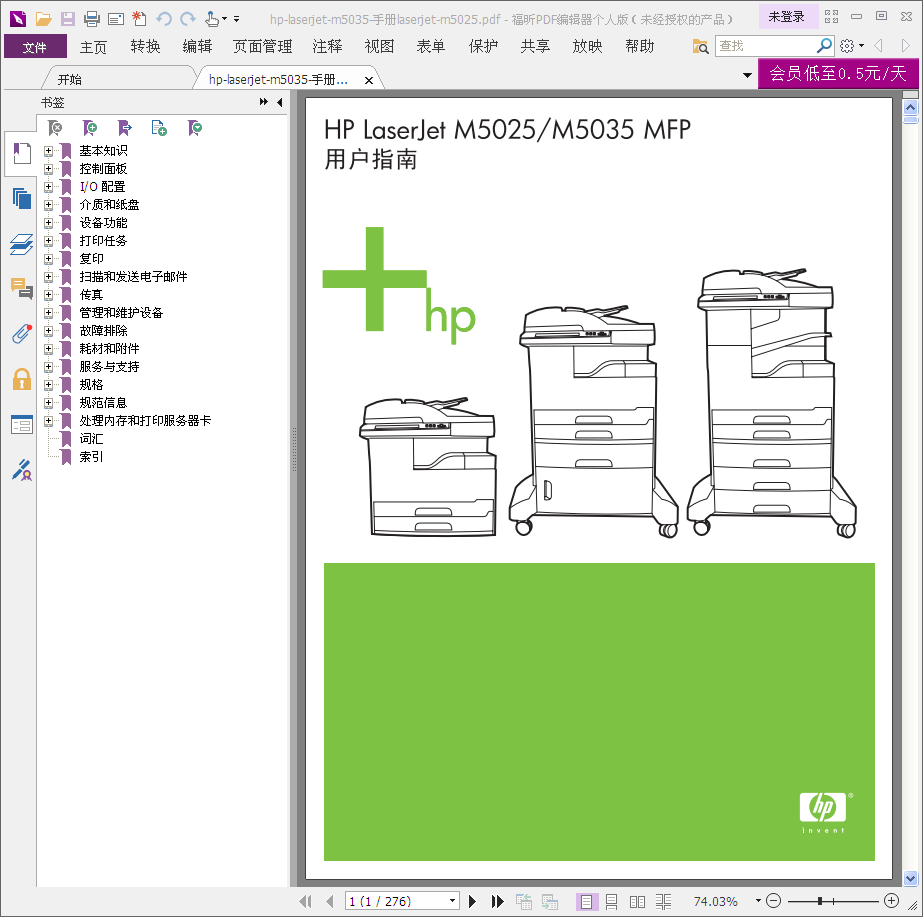Image resolution: width=923 pixels, height=917 pixels.
Task: Click the set bookmark destination icon
Action: [124, 128]
